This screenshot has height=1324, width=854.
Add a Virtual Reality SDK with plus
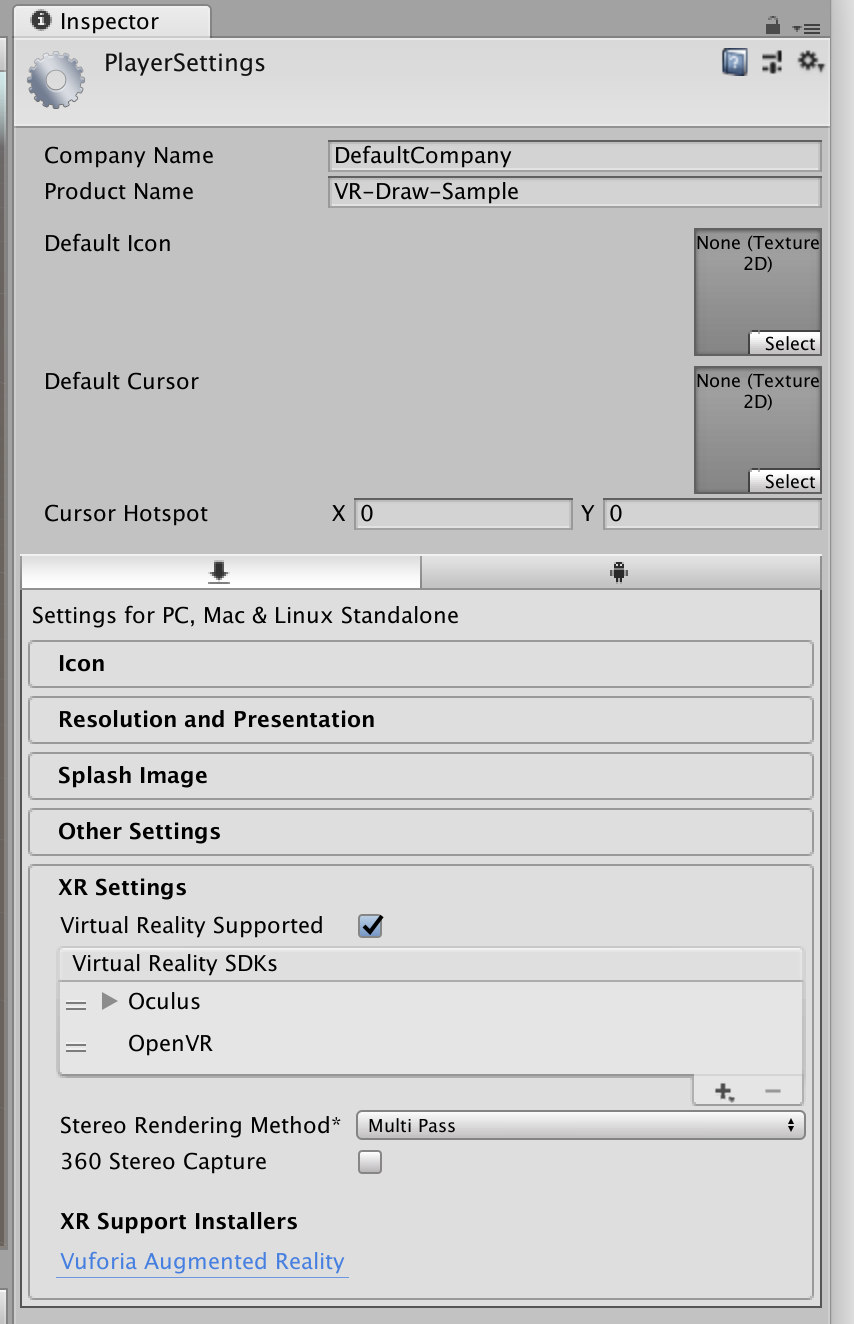click(x=724, y=1091)
